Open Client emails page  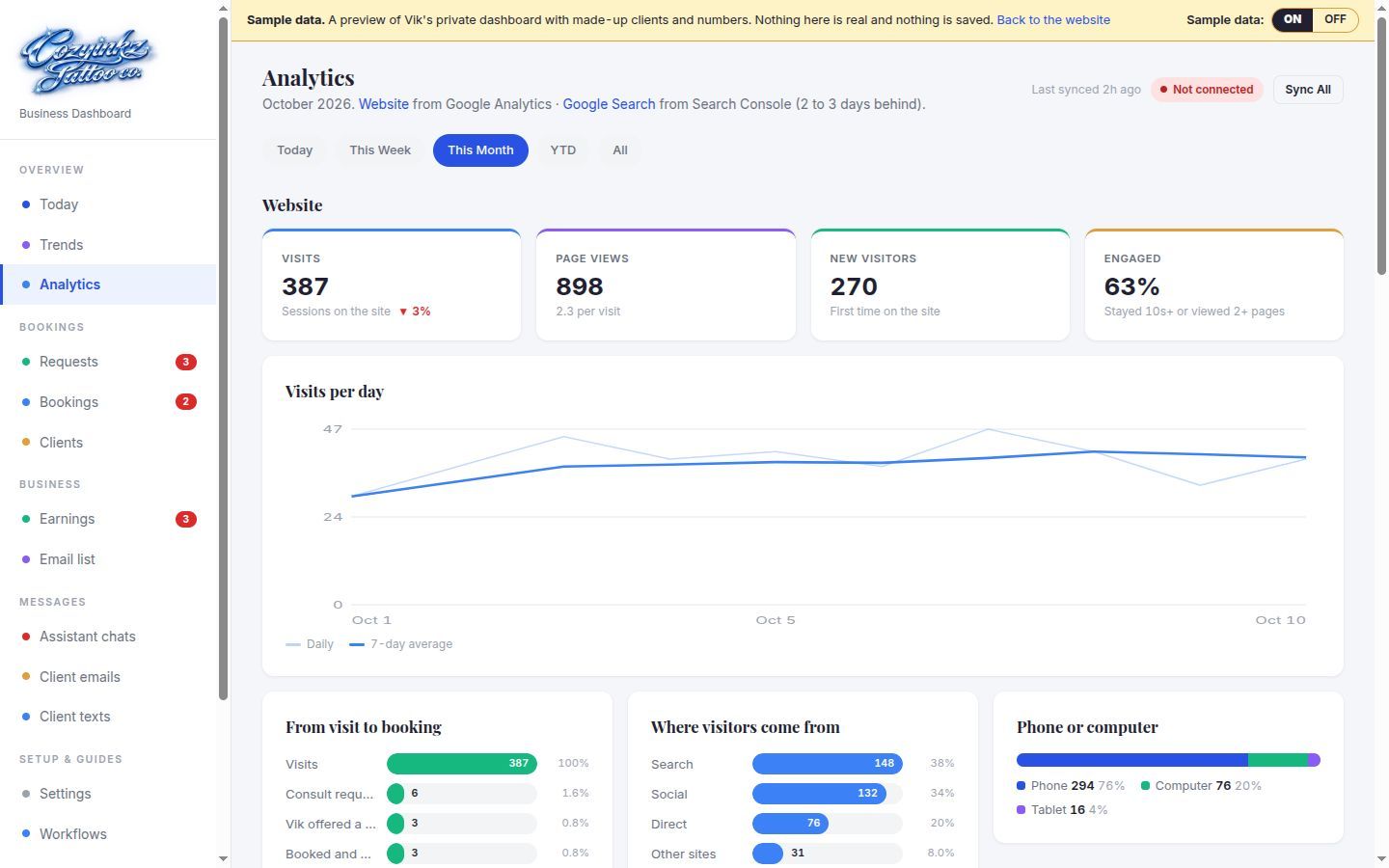[108, 677]
